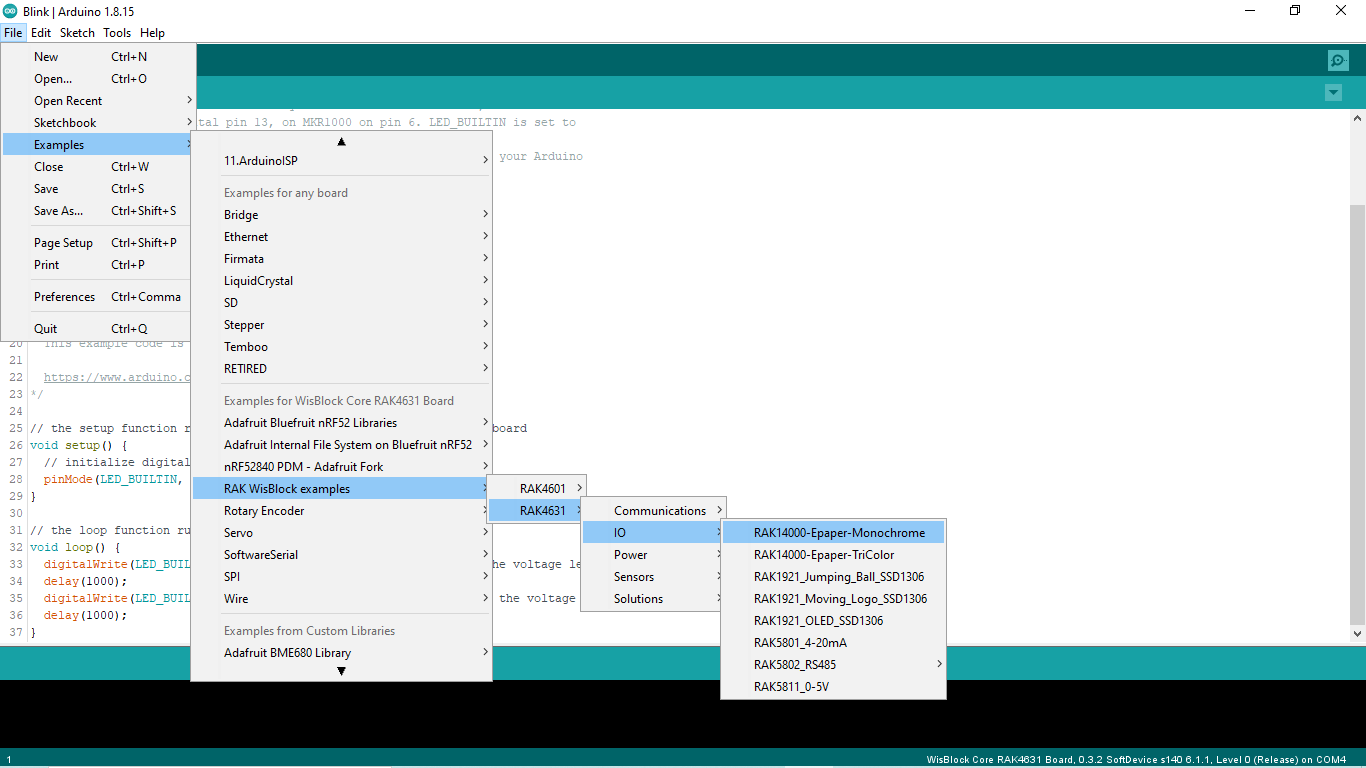1366x768 pixels.
Task: Click the editor scrollbar down arrow
Action: click(1357, 634)
